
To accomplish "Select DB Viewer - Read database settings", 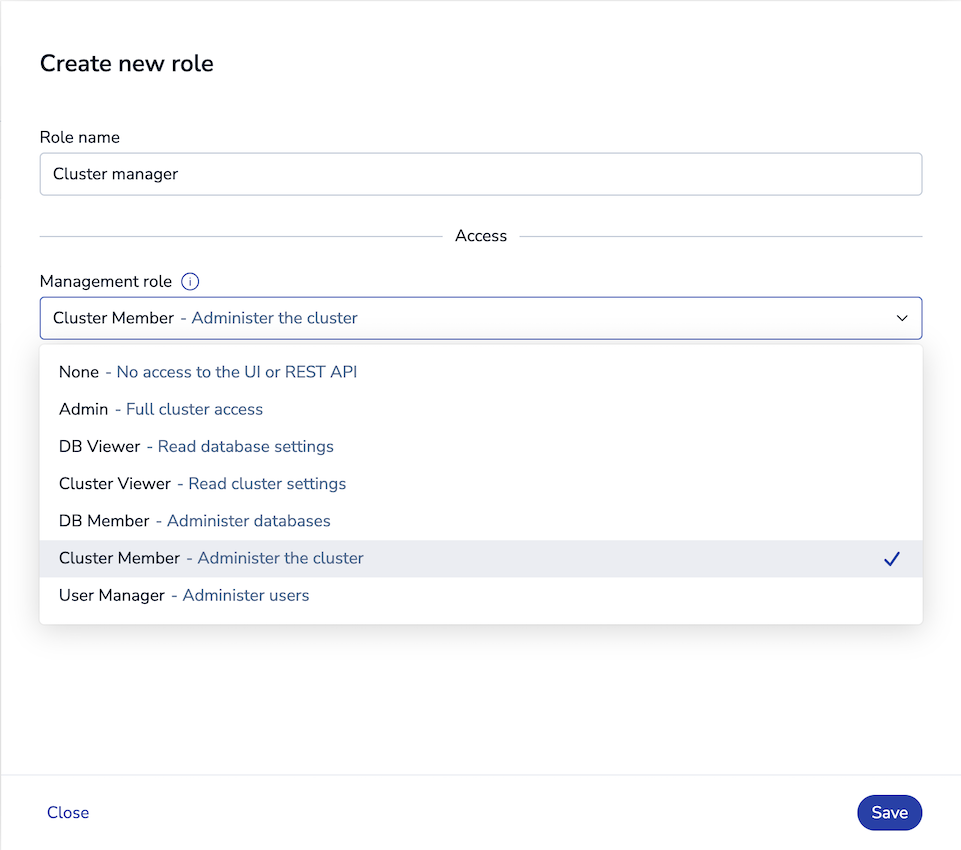I will click(x=196, y=446).
